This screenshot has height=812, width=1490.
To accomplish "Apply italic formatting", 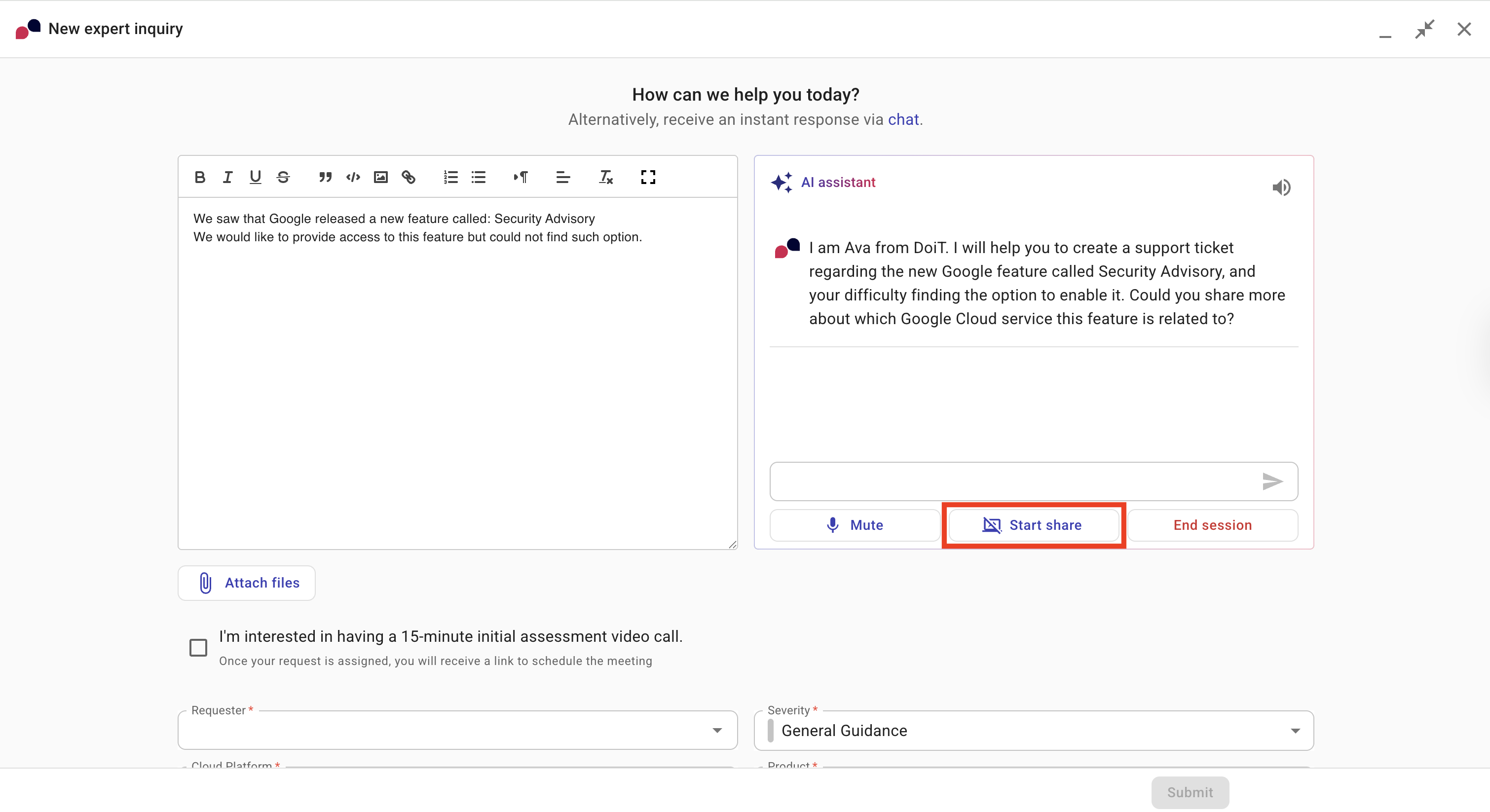I will tap(227, 177).
